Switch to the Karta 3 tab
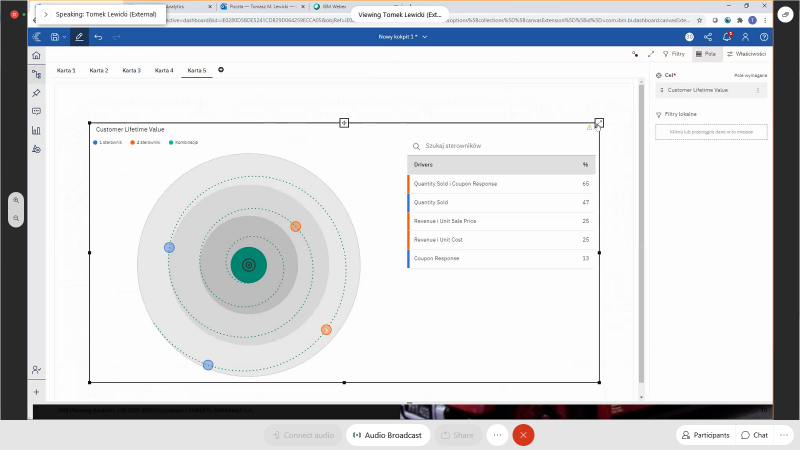This screenshot has height=450, width=800. tap(131, 70)
